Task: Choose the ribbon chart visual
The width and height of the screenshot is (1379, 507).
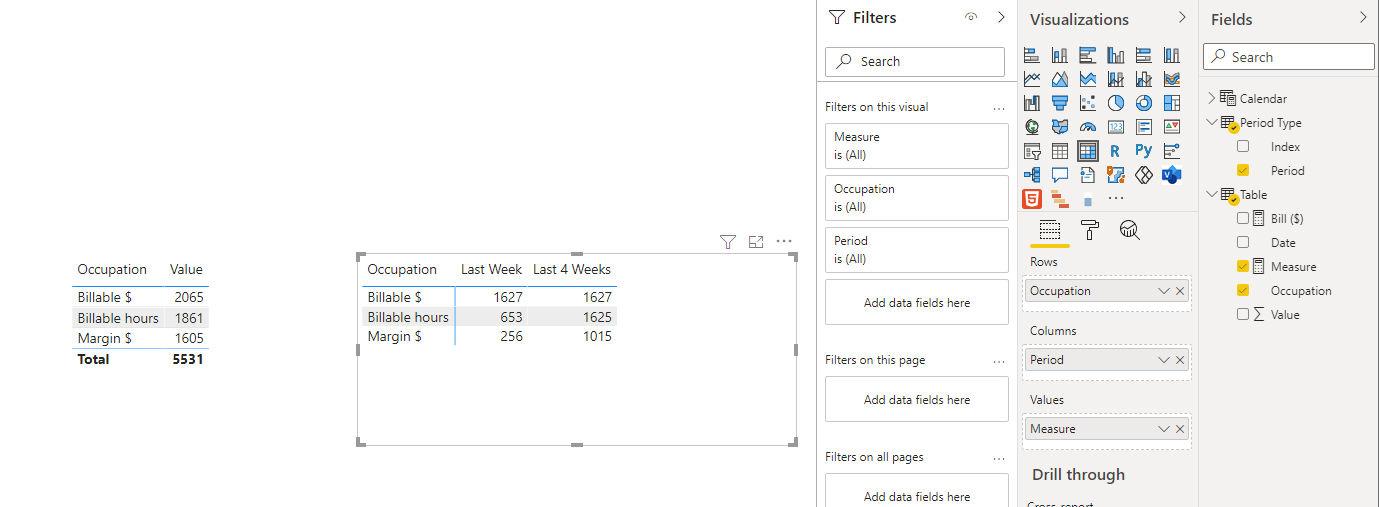Action: [x=1172, y=79]
